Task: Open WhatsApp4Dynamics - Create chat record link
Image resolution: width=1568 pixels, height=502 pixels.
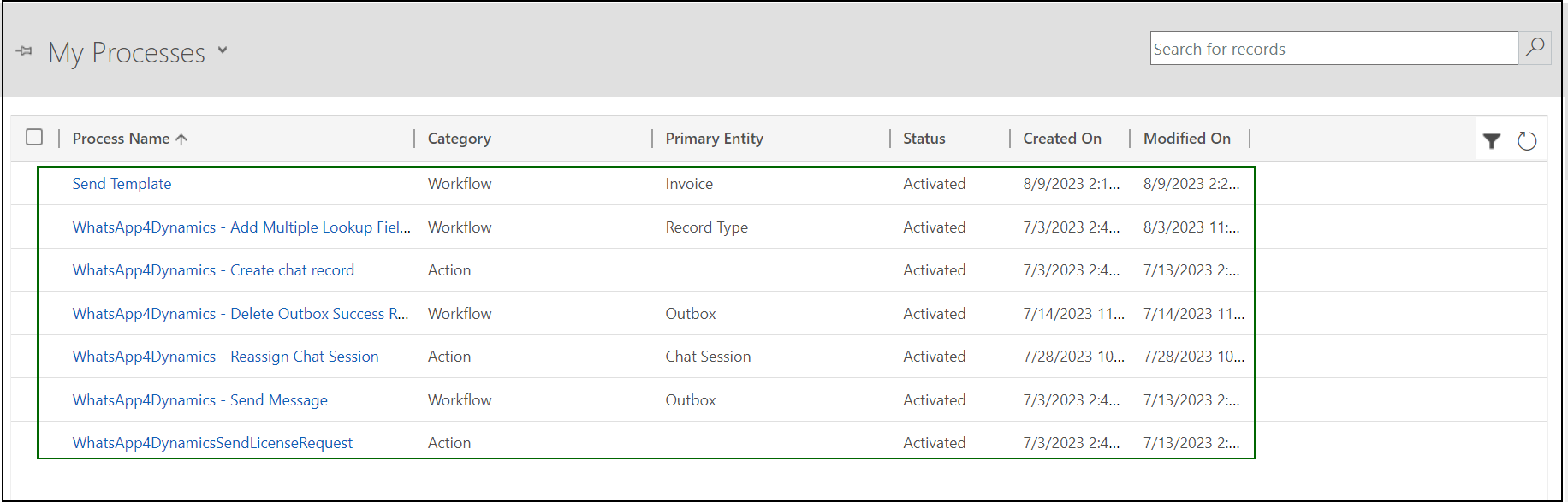Action: (x=213, y=270)
